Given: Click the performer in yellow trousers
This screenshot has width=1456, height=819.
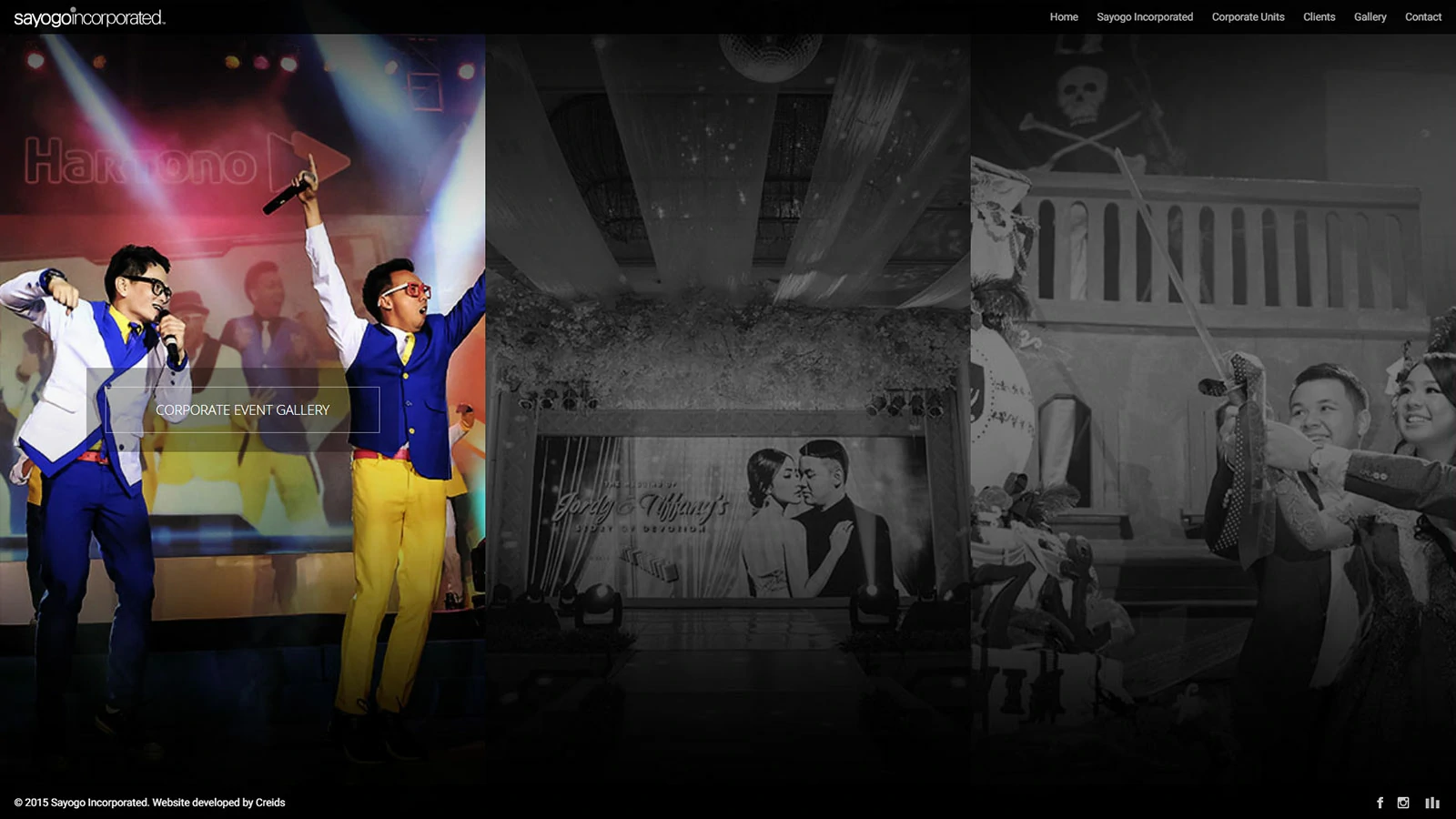Looking at the screenshot, I should point(400,455).
